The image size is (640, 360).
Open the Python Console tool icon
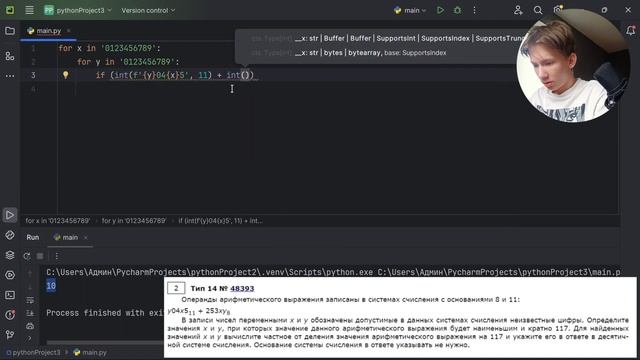click(x=10, y=275)
